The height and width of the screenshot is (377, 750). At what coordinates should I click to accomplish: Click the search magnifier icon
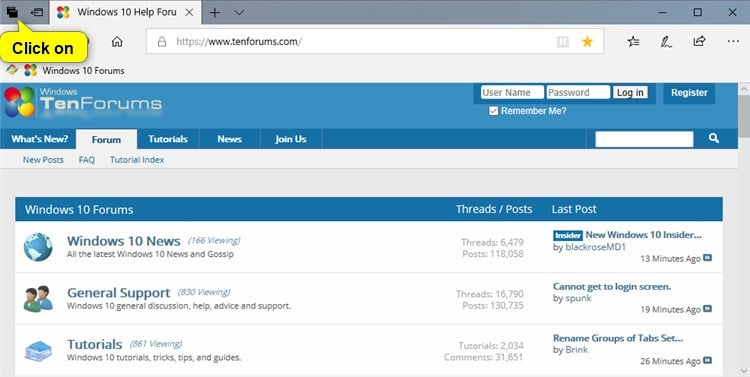[x=714, y=139]
